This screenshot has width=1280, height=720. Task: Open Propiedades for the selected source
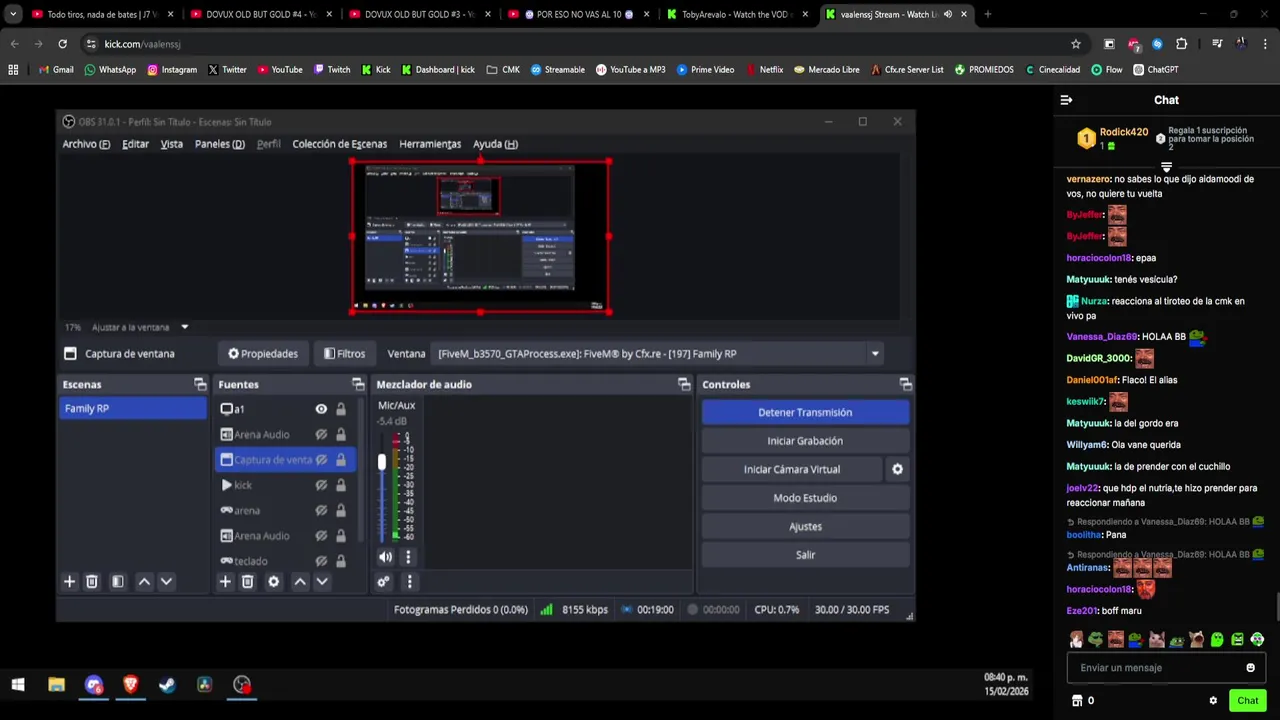click(x=263, y=353)
